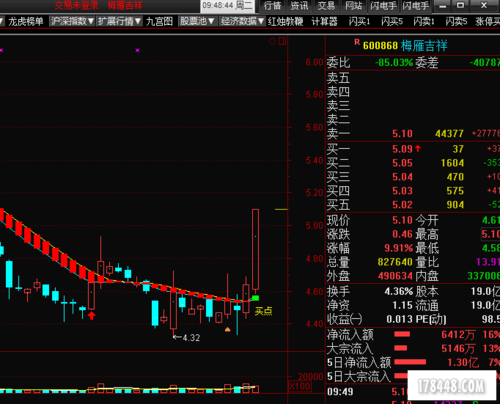Click the green square buy-point marker
Screen dimensions: 500x404
[255, 298]
